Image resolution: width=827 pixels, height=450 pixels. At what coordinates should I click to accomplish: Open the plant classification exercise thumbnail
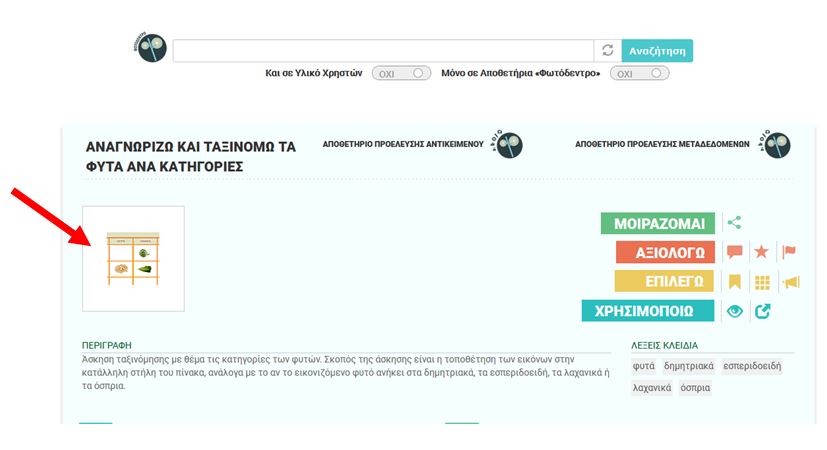point(133,259)
